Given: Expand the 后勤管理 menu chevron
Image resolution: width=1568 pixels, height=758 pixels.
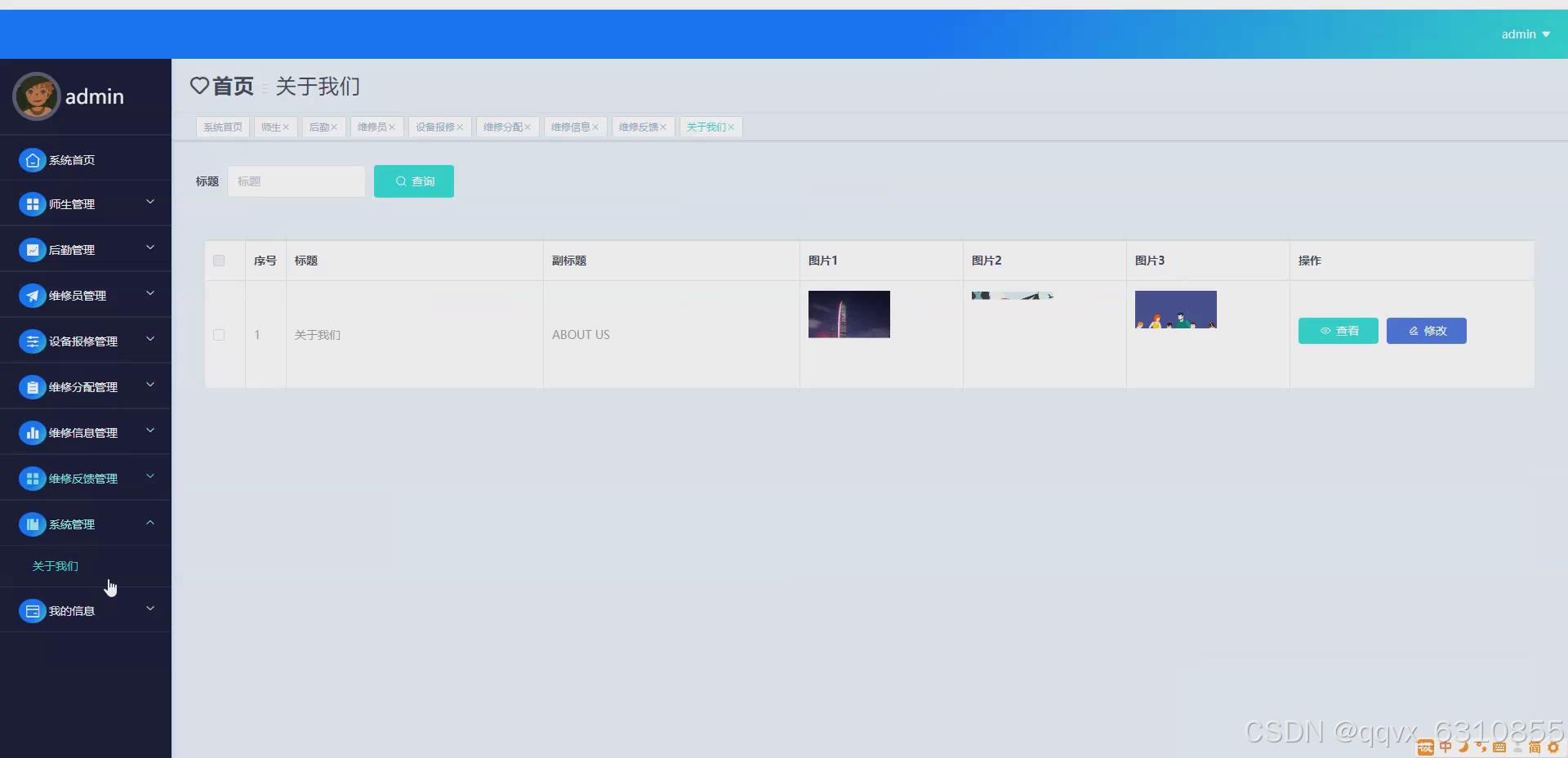Looking at the screenshot, I should (x=150, y=247).
